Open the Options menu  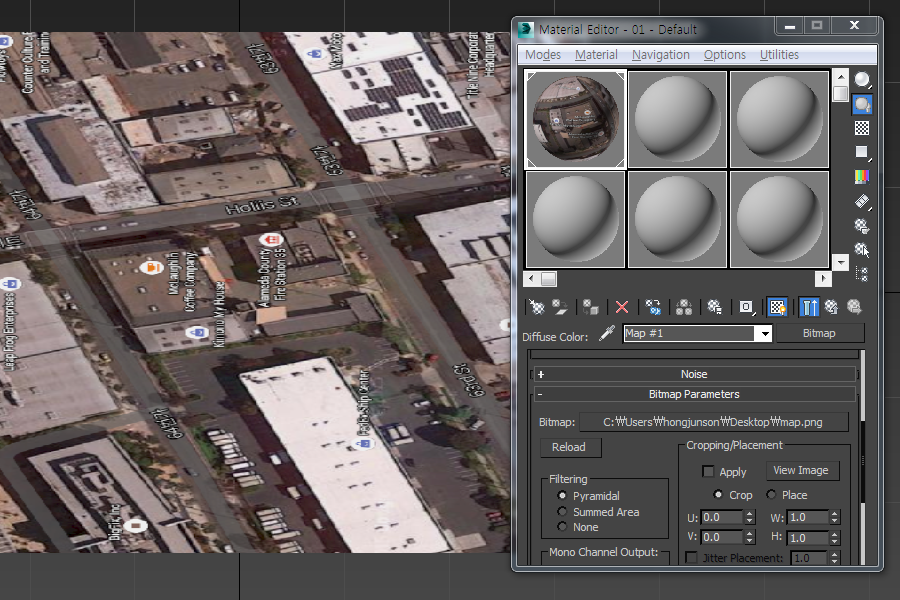coord(725,55)
